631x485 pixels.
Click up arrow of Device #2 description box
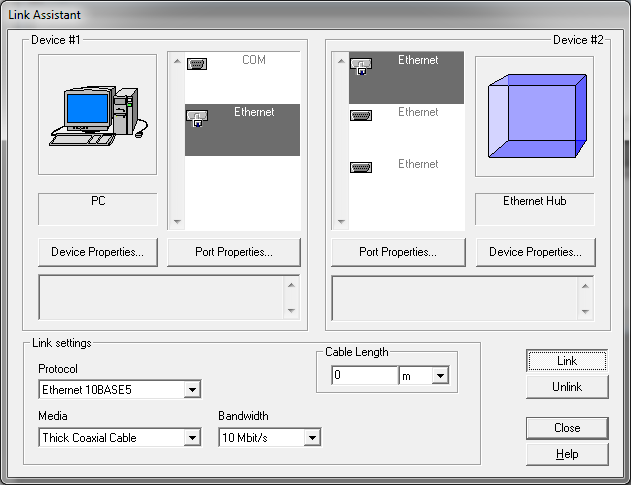(585, 286)
